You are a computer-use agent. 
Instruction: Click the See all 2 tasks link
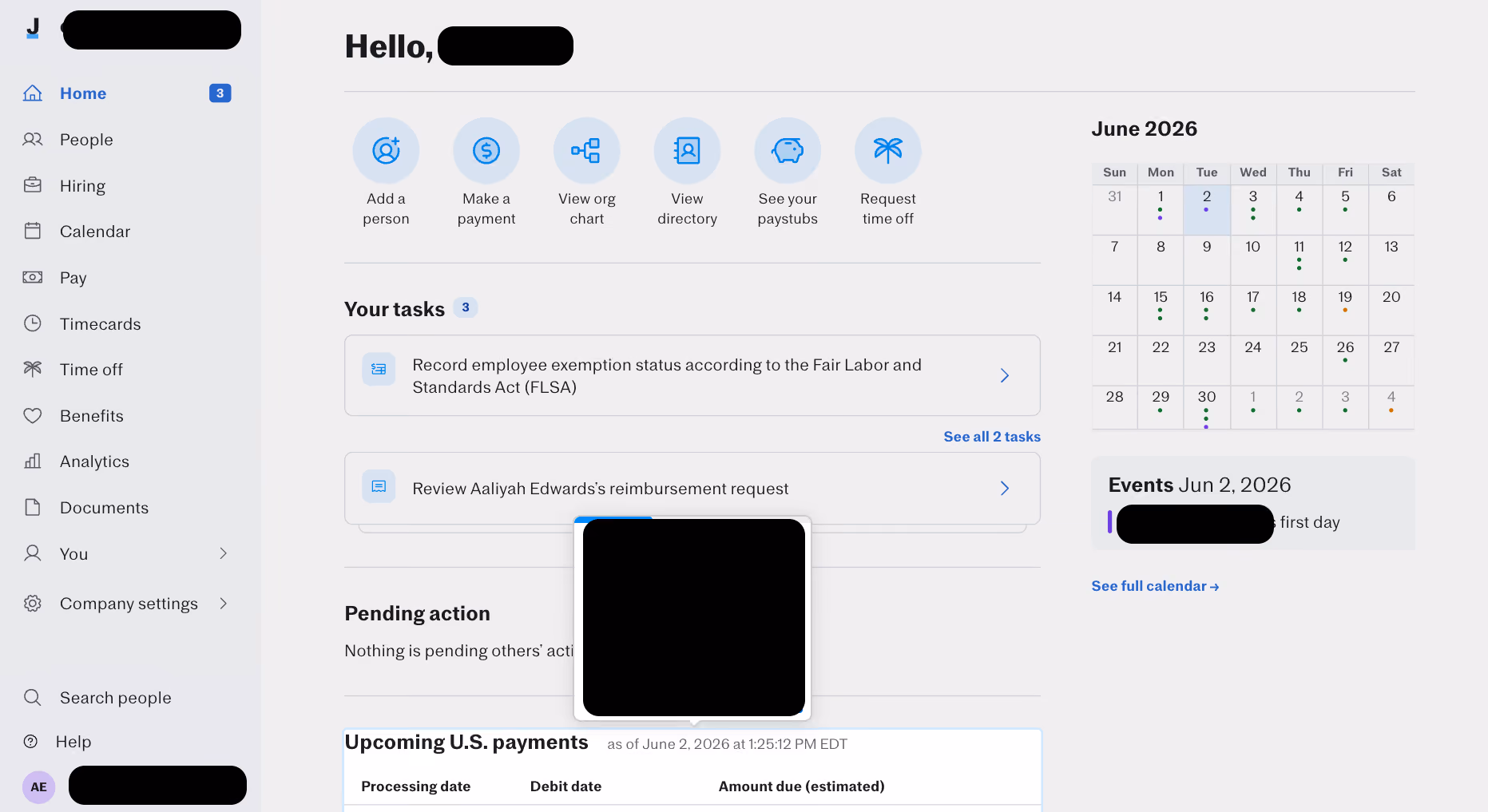992,437
